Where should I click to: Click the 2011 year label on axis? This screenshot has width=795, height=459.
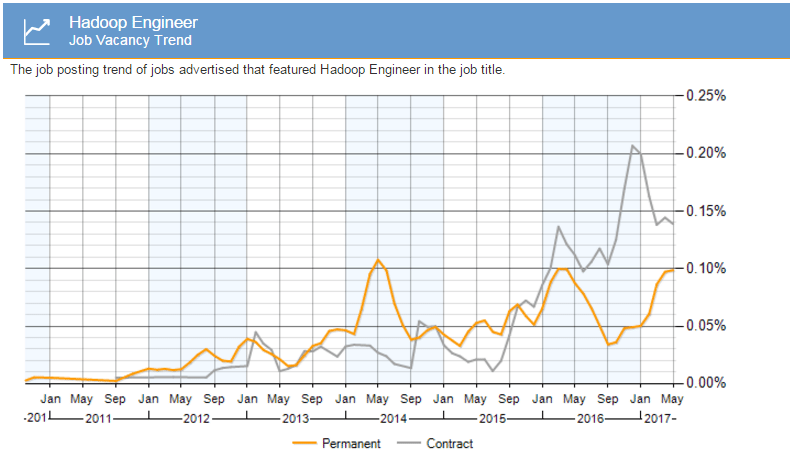coord(98,419)
